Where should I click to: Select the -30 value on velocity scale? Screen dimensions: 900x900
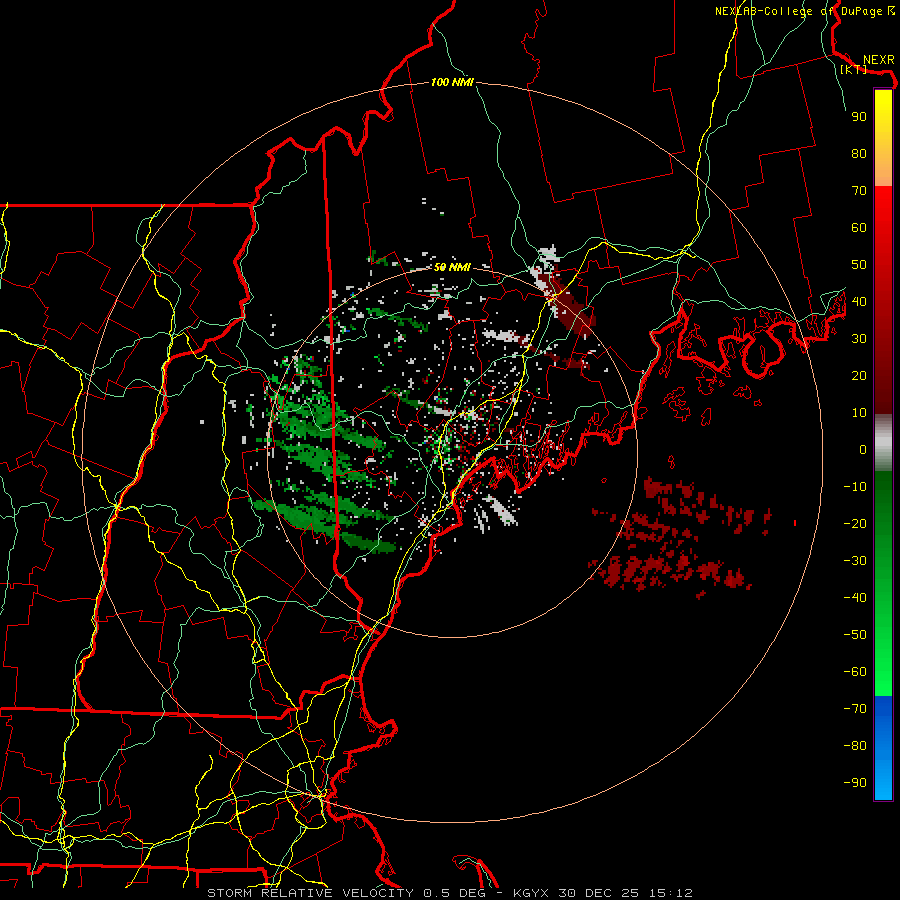(x=855, y=561)
